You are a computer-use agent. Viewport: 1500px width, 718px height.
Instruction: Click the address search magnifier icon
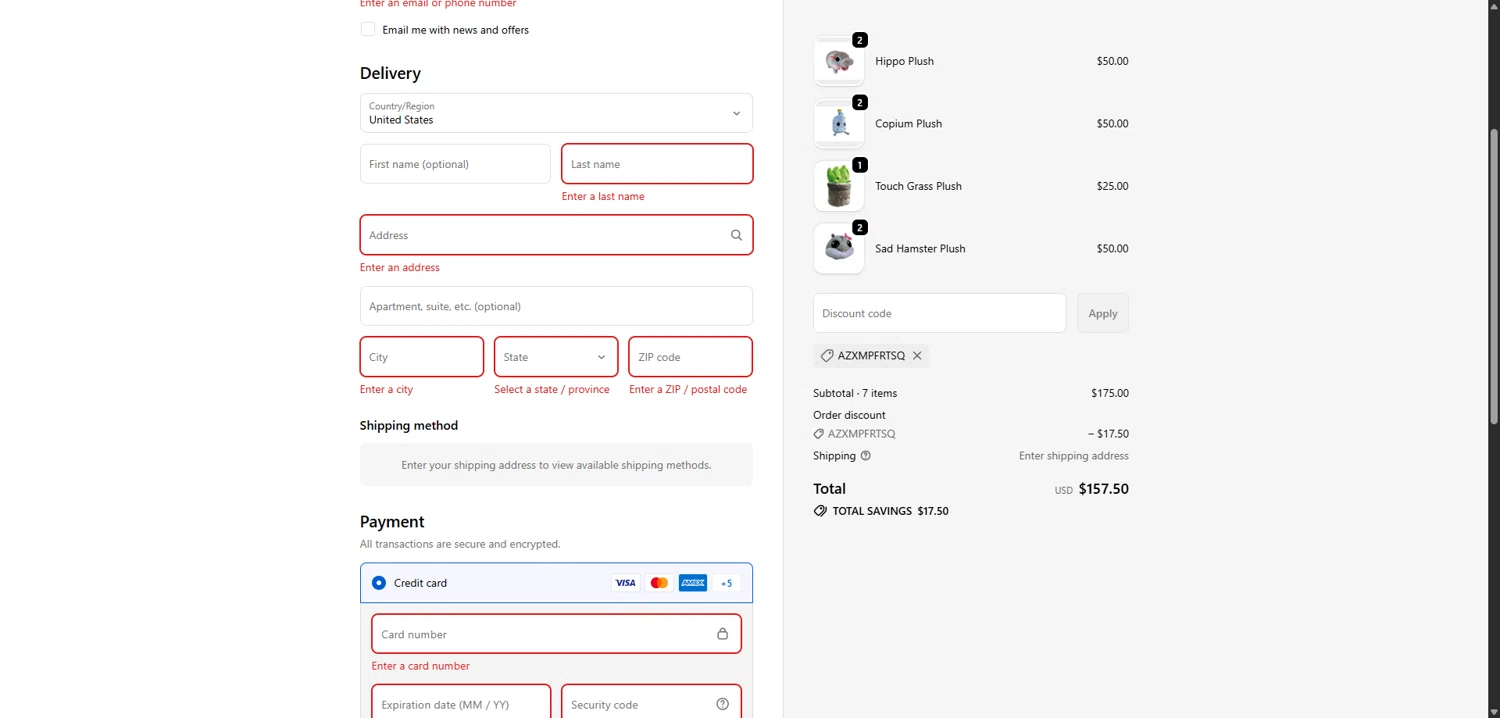point(736,235)
